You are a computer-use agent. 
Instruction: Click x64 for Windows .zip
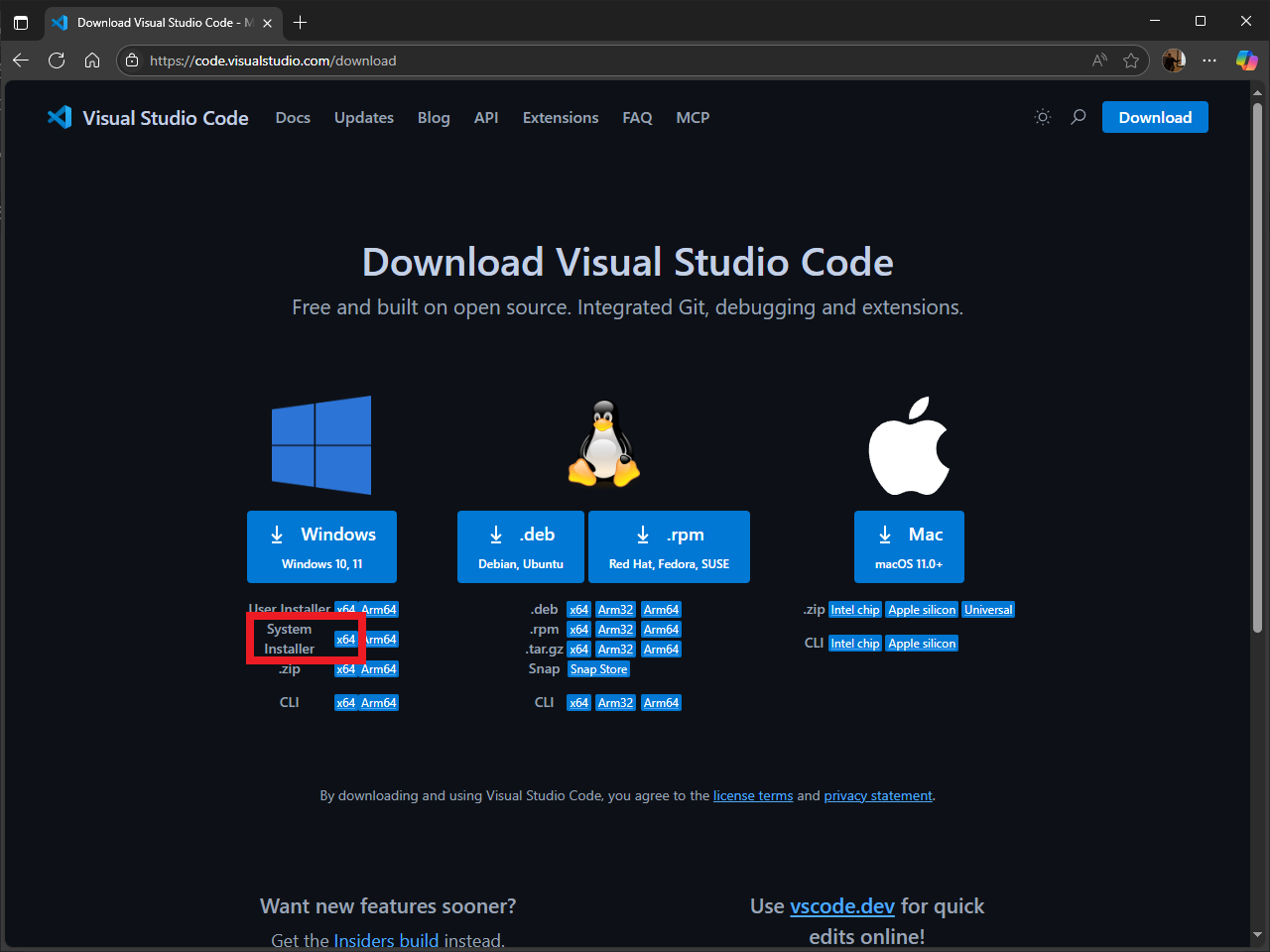point(345,669)
